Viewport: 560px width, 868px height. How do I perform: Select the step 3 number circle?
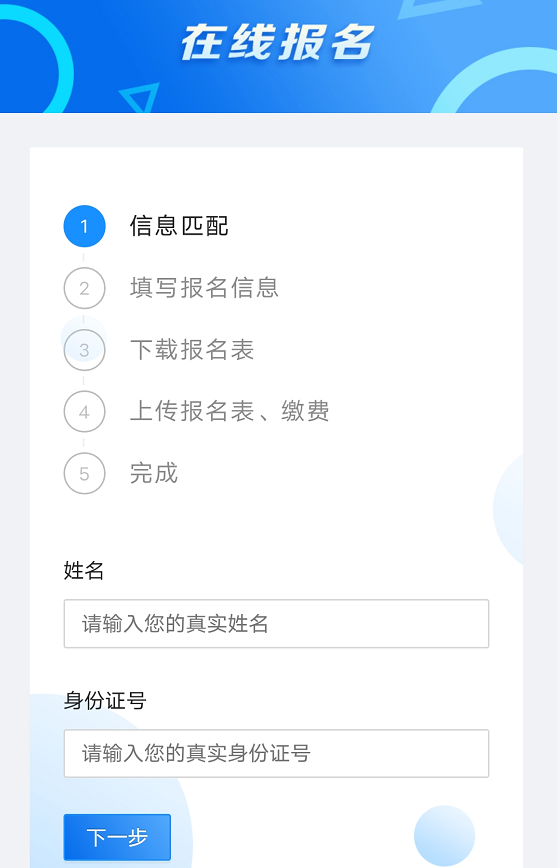(x=84, y=350)
